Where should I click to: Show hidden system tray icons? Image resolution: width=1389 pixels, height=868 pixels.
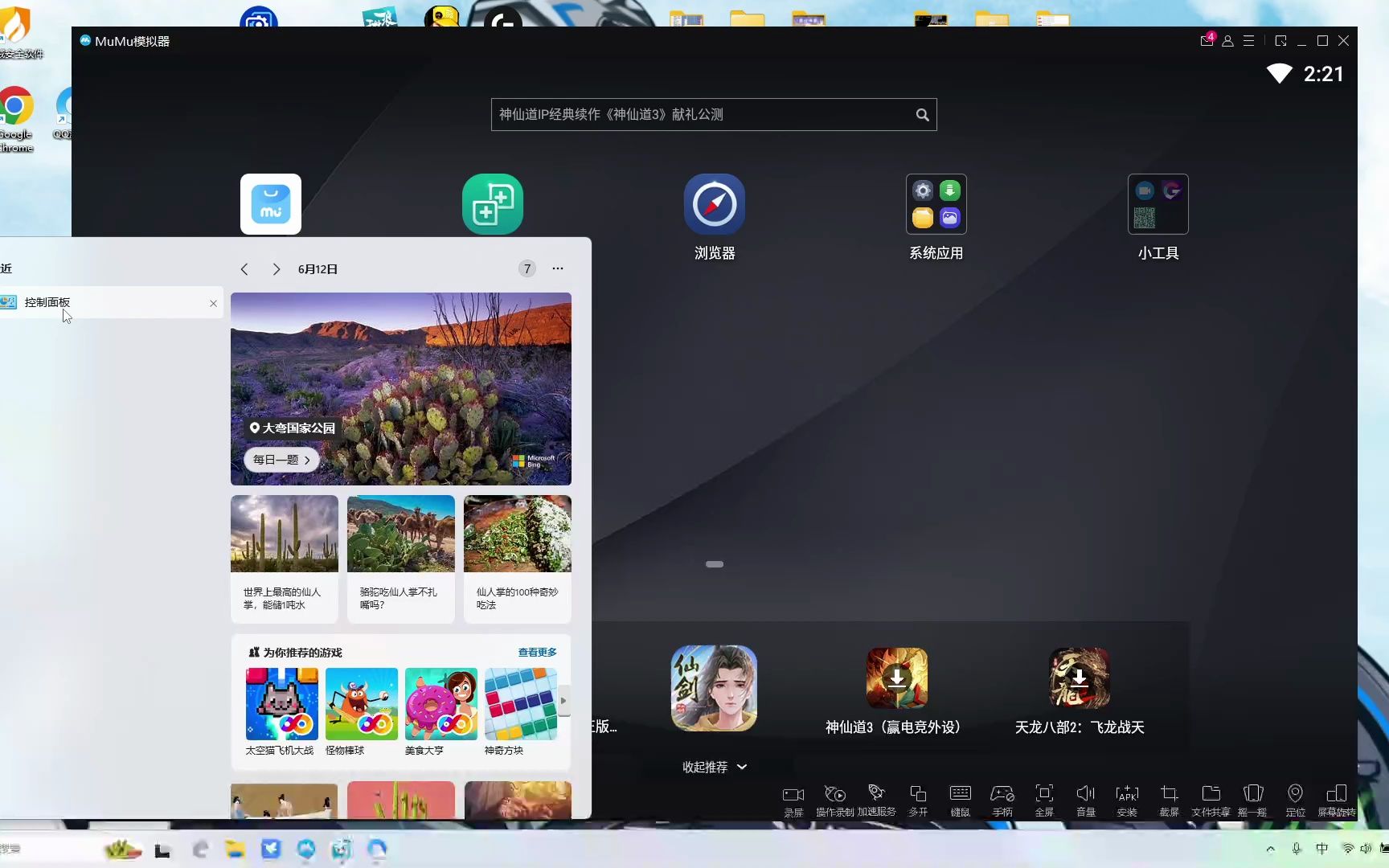1270,849
